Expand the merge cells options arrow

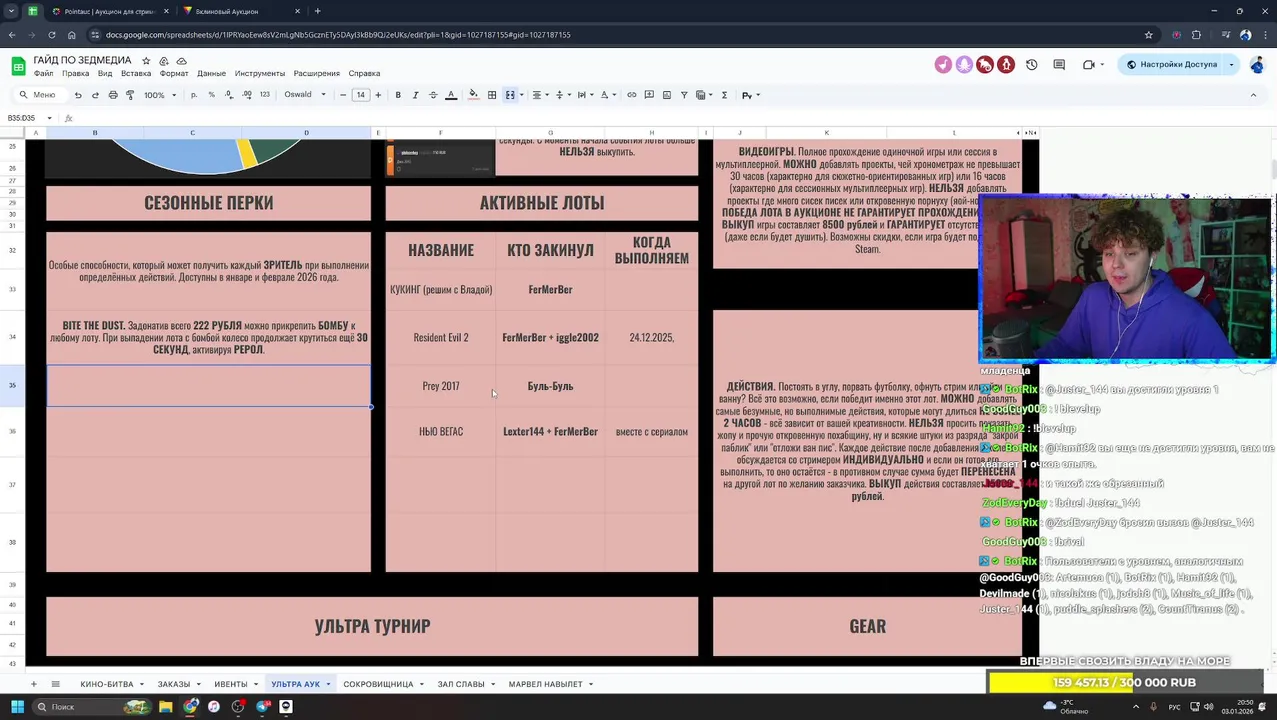click(522, 95)
